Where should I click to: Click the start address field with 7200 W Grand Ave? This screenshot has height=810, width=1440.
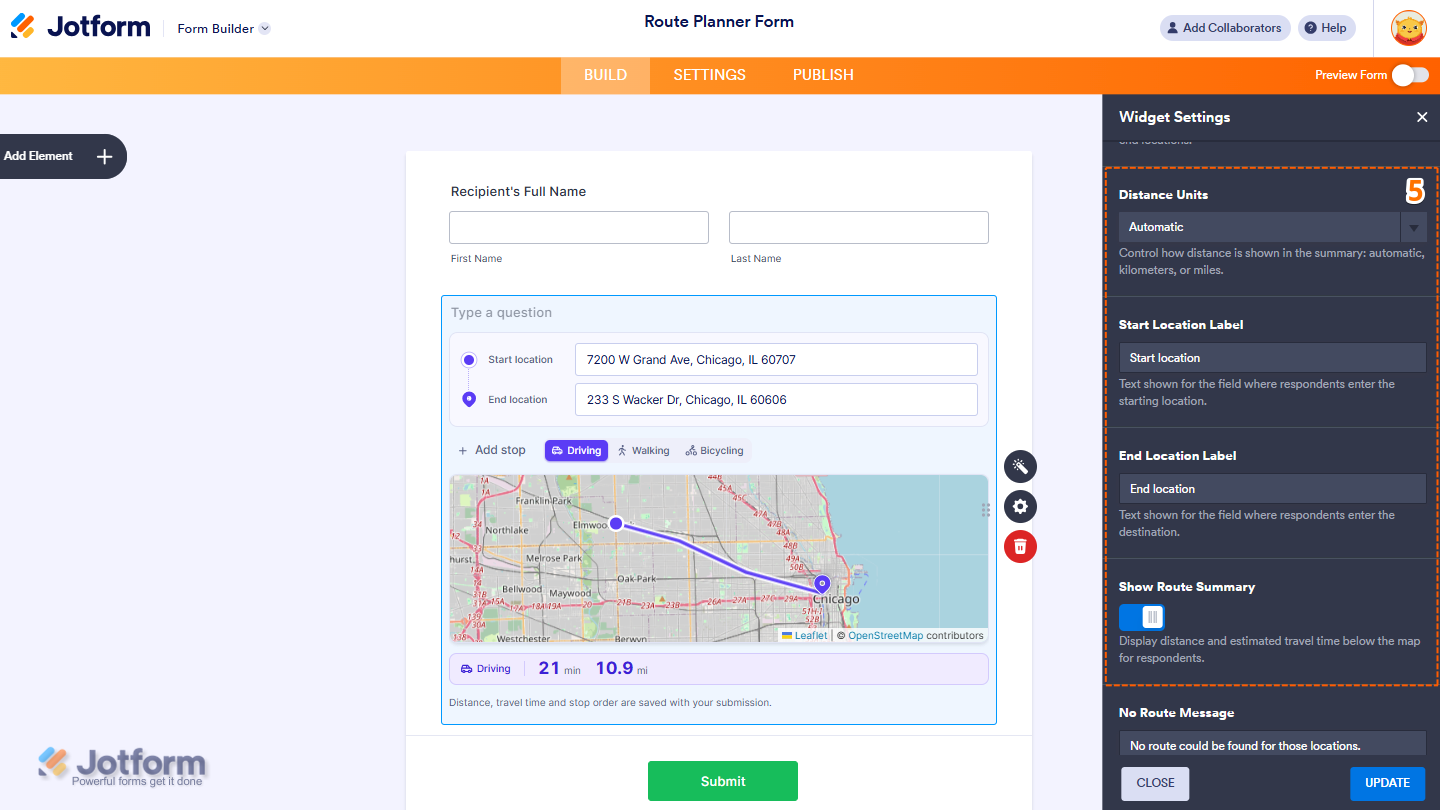pyautogui.click(x=776, y=360)
